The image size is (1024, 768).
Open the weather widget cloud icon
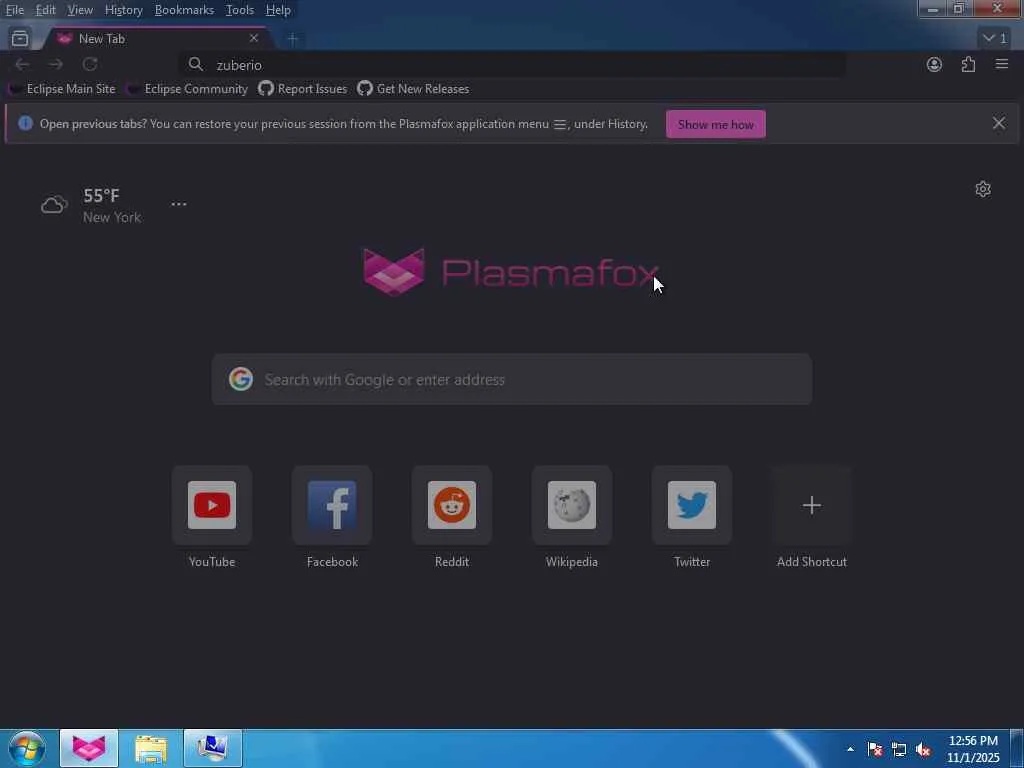tap(54, 205)
